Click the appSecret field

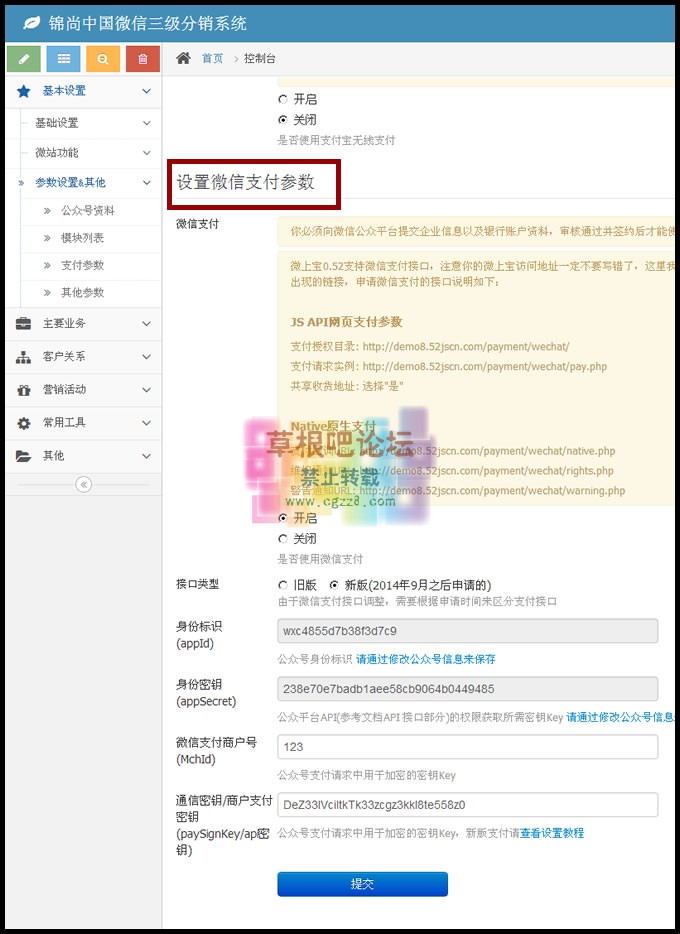[x=467, y=689]
